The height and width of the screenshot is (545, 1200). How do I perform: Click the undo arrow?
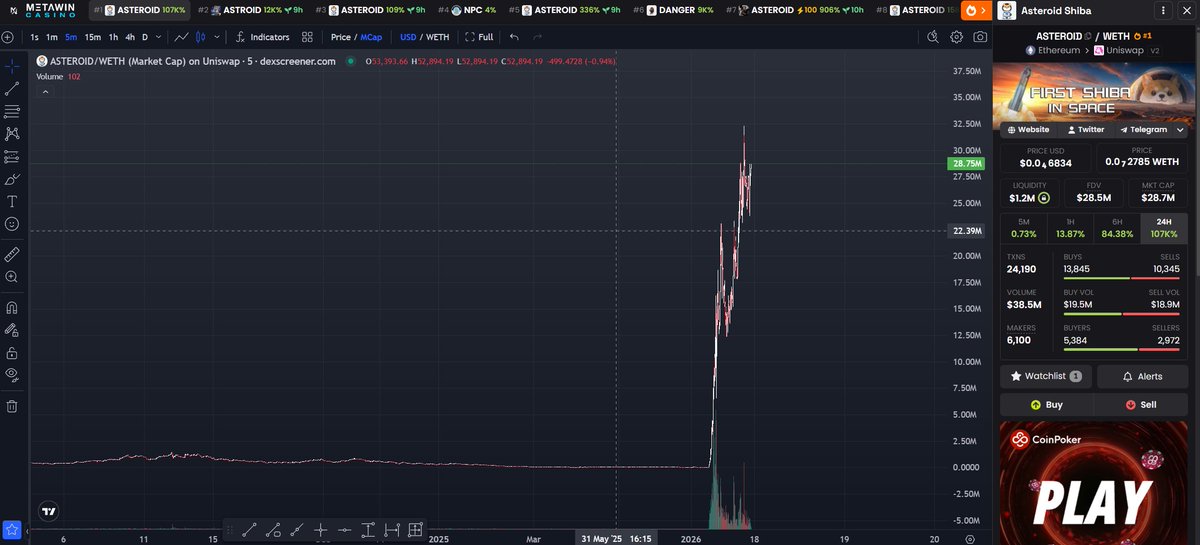tap(514, 37)
